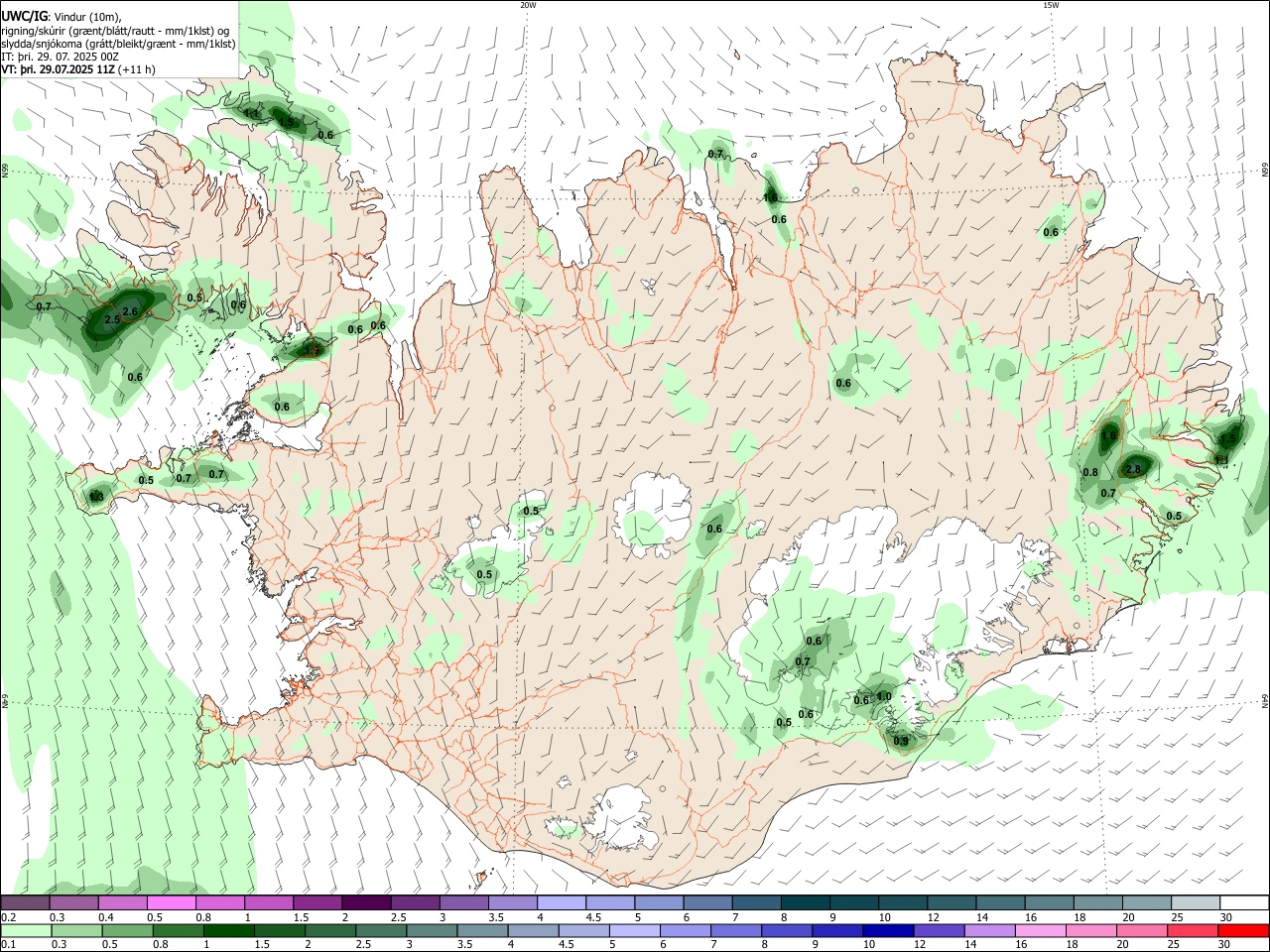Click the 1.3 value on the western peninsula tip
The height and width of the screenshot is (952, 1270).
97,497
